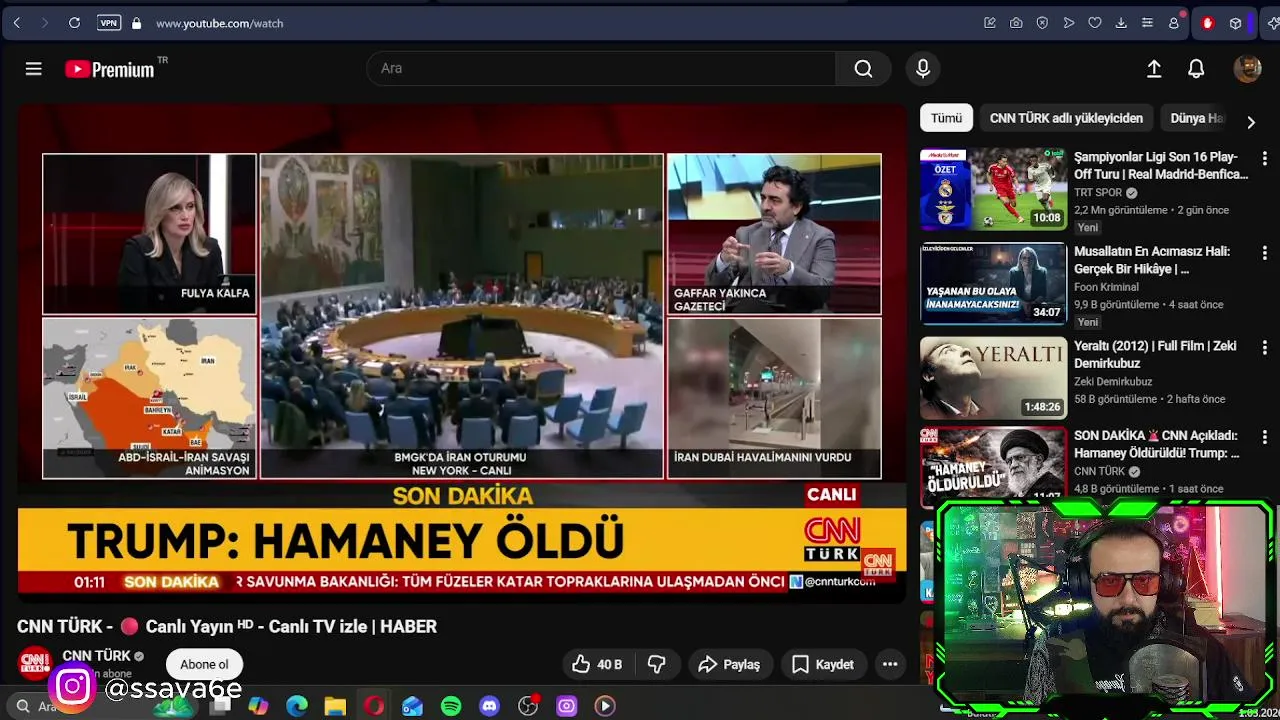
Task: Open options menu for Yeraltı (2012) video
Action: coord(1264,348)
